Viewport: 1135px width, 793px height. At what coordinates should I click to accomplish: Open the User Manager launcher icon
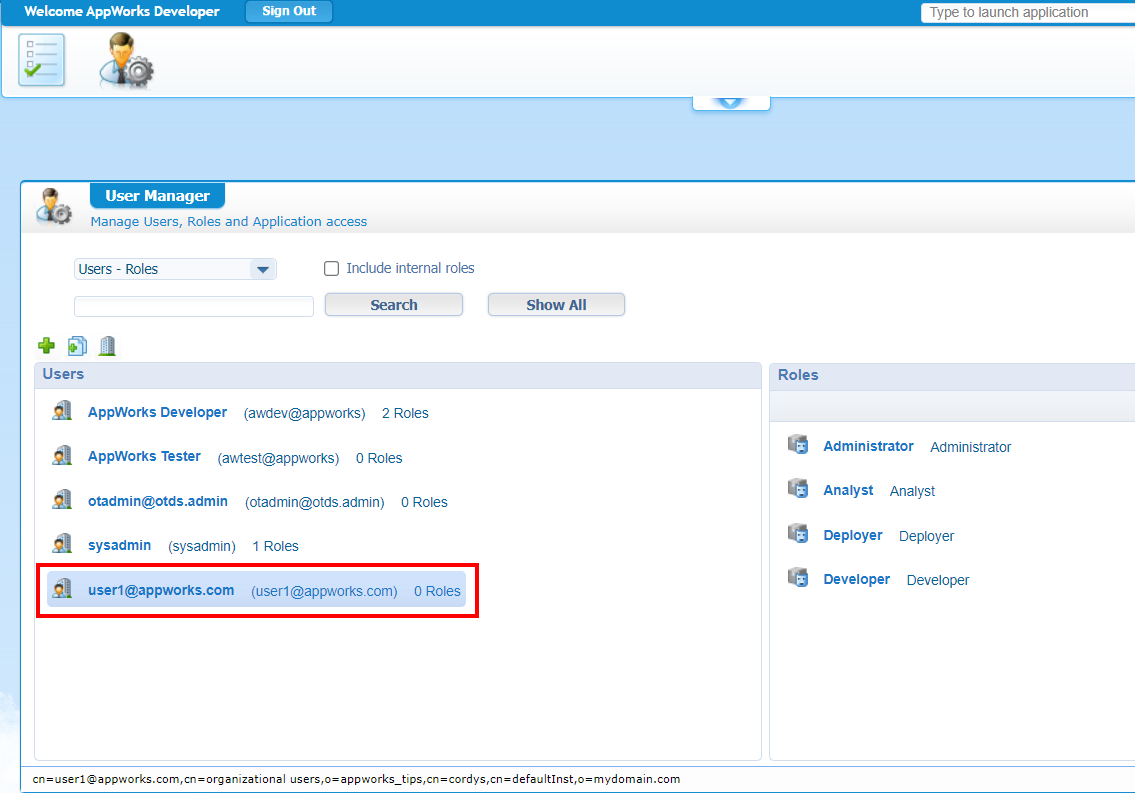coord(126,60)
